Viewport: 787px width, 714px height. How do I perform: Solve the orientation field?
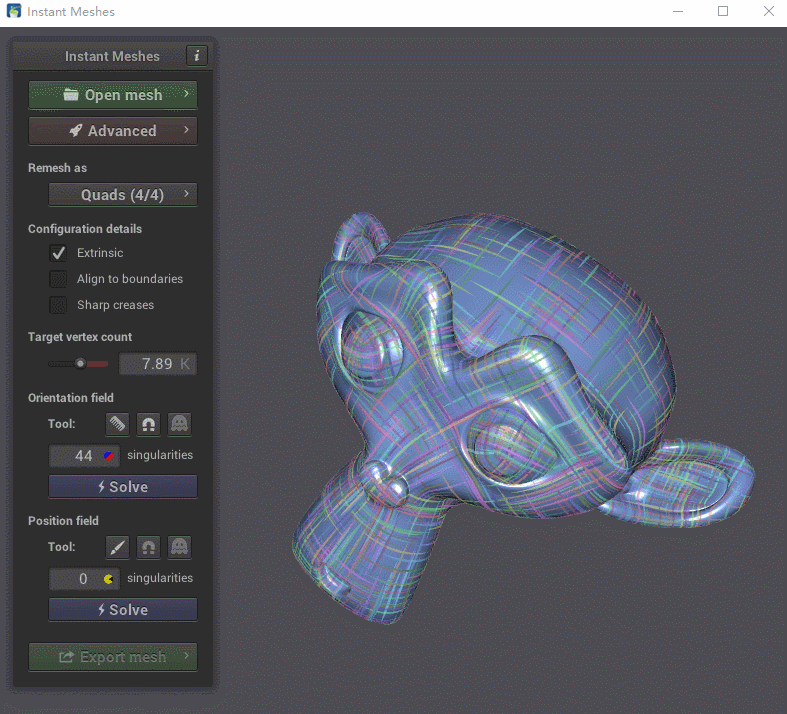123,487
